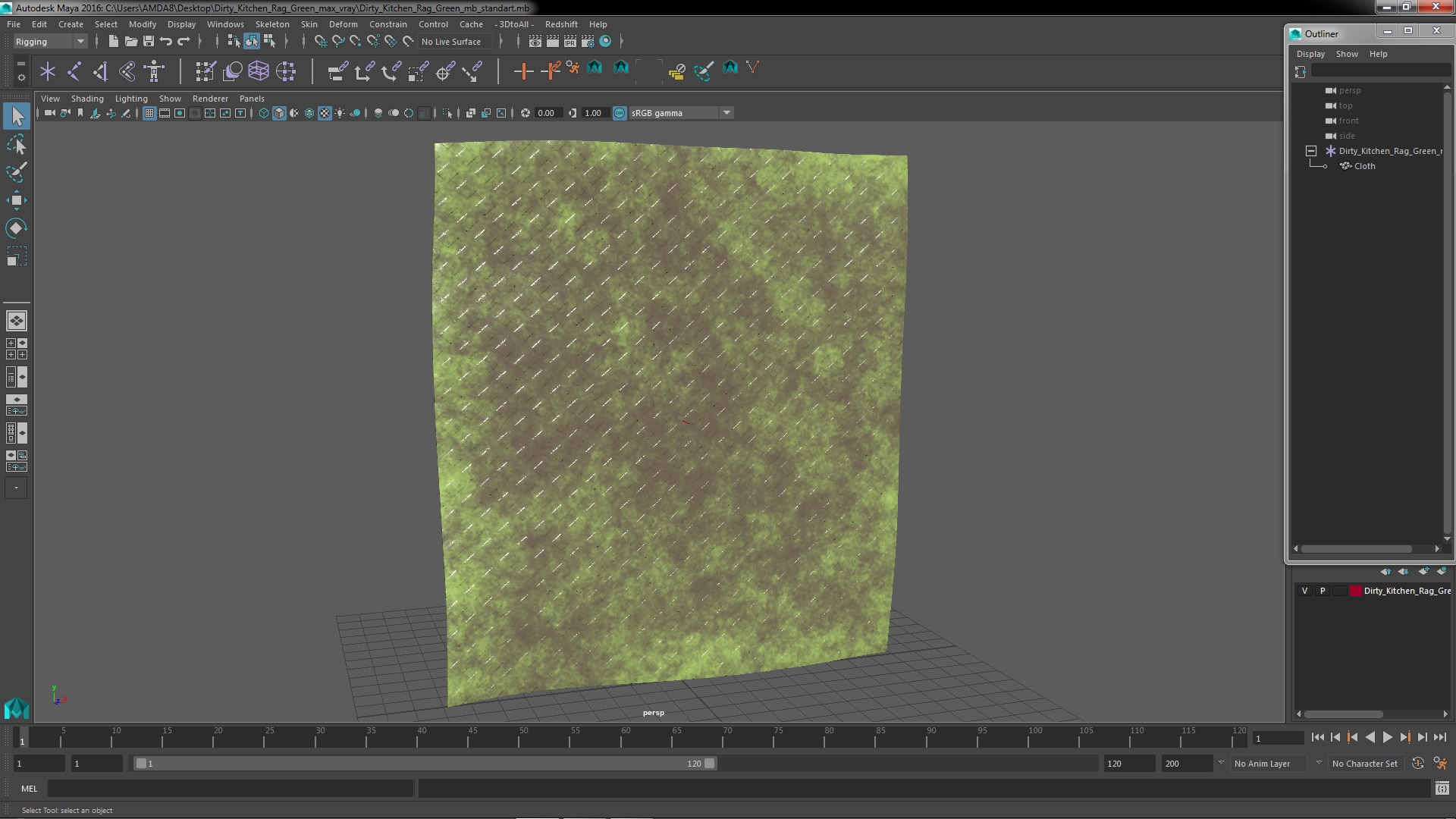Screen dimensions: 1456x819
Task: Collapse the Dirty_Kitchen_Rag_Green node in Outliner
Action: pyautogui.click(x=1310, y=151)
